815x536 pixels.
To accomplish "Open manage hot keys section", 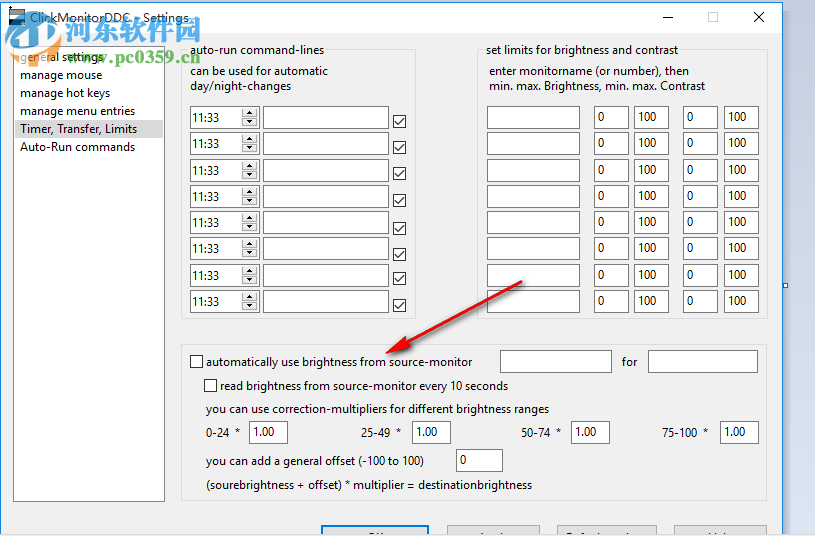I will 65,93.
